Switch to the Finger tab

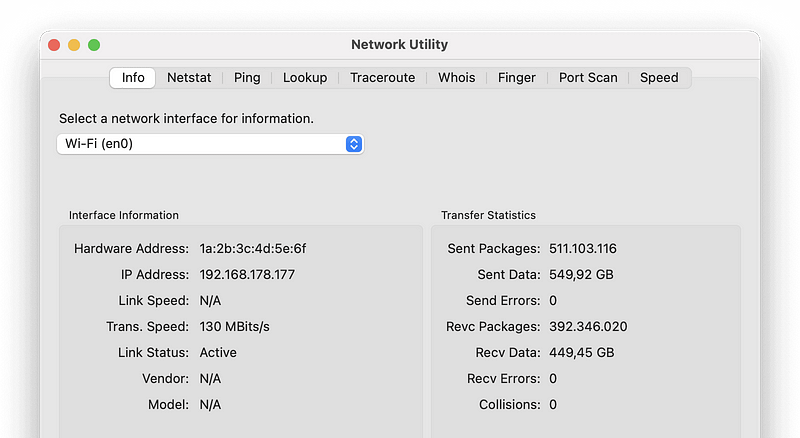(517, 78)
